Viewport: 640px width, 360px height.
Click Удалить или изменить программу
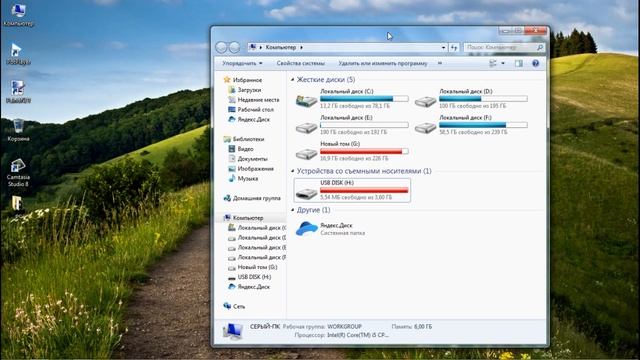coord(383,63)
